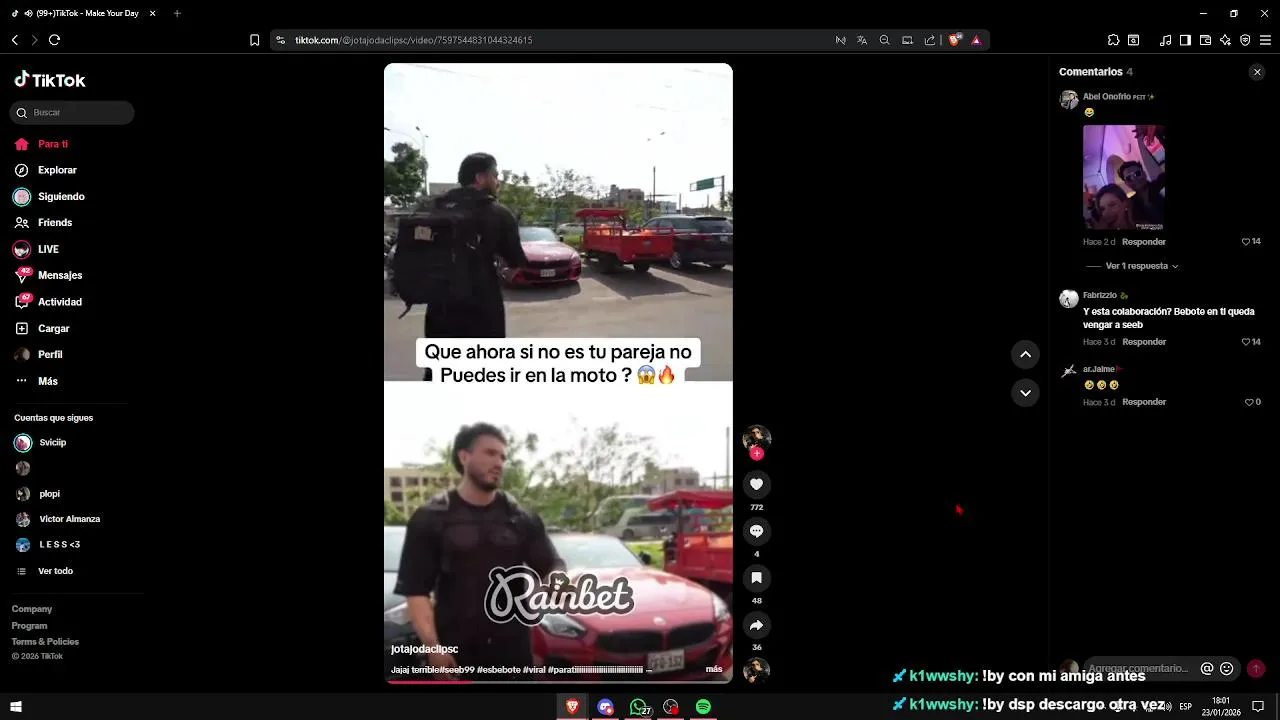Reply to ar.Jaime's comment
The height and width of the screenshot is (720, 1280).
1144,402
